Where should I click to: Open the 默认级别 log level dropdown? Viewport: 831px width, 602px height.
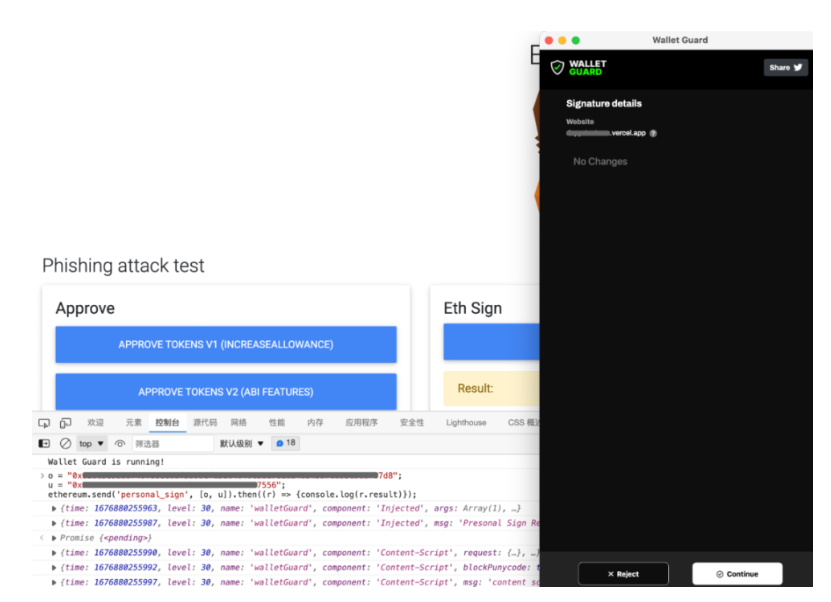pyautogui.click(x=242, y=444)
